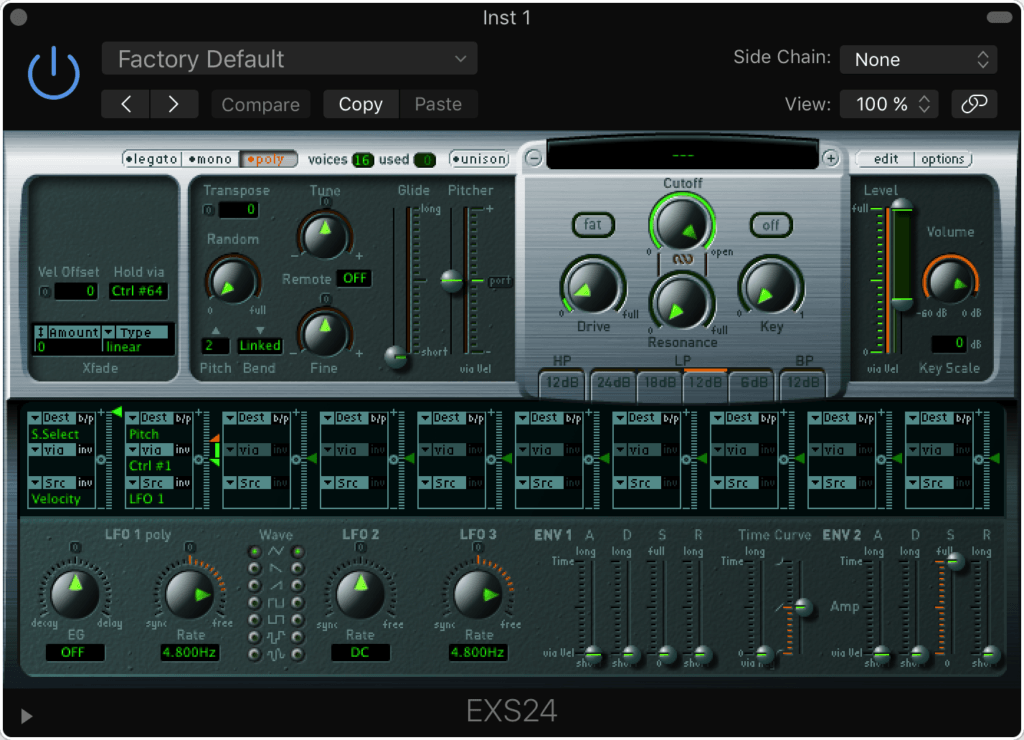Screen dimensions: 1024x740
Task: Select the HP 12dB filter type
Action: click(x=562, y=382)
